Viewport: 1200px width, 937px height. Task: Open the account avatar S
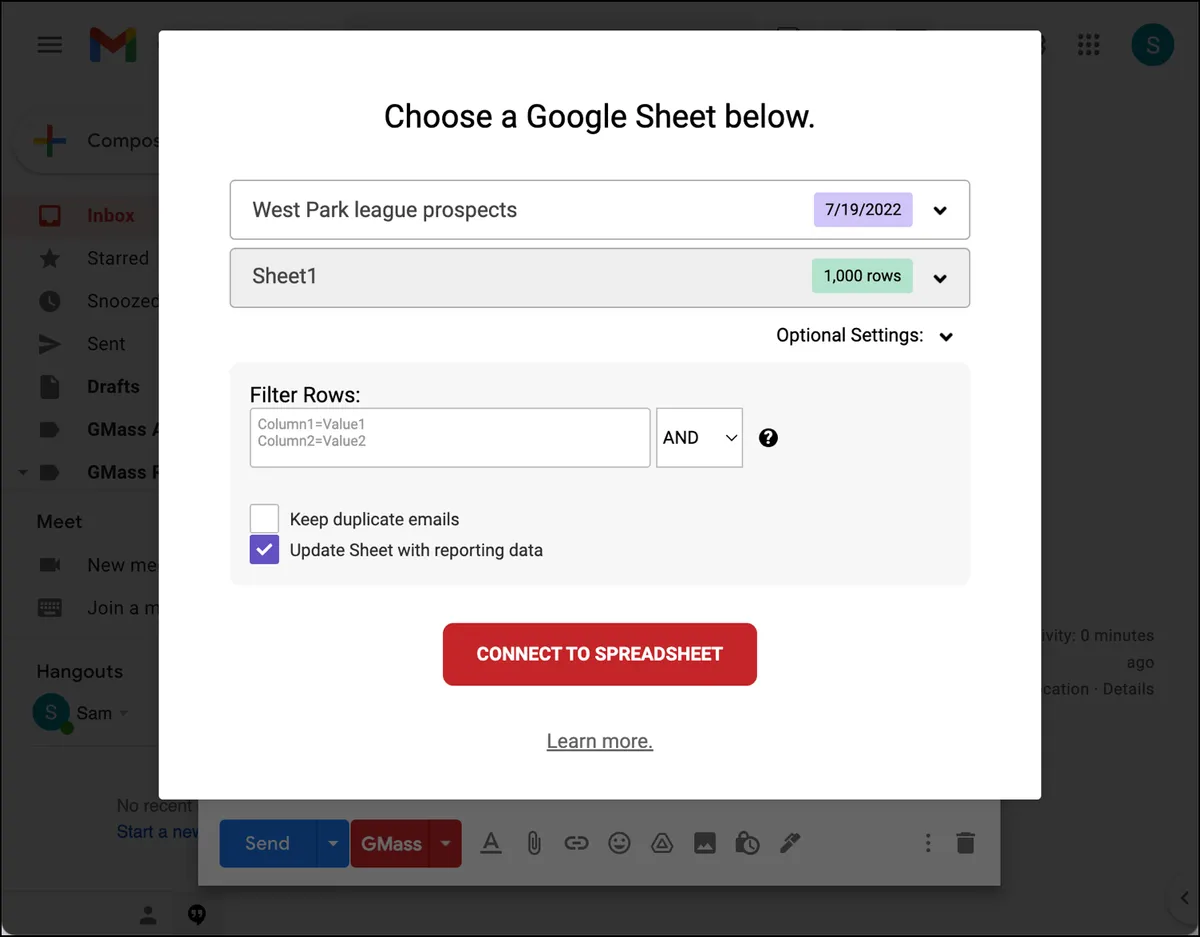(1152, 45)
